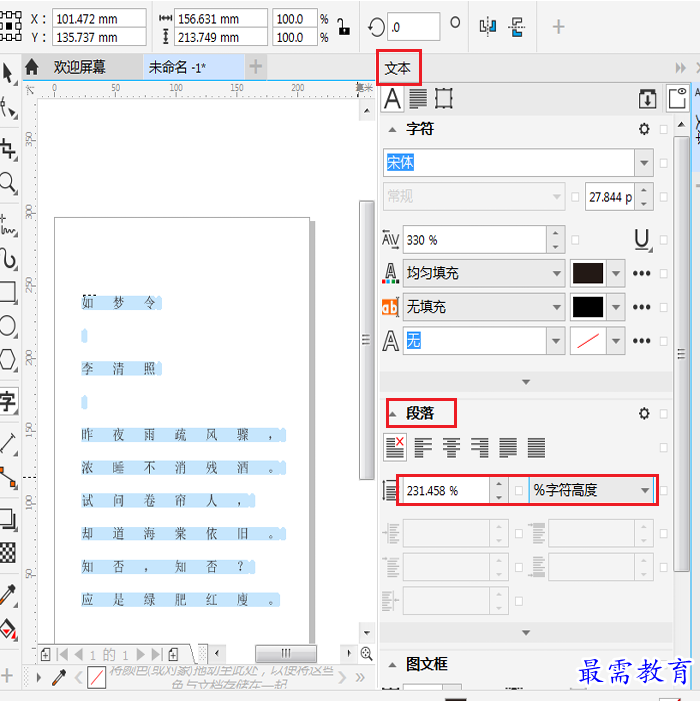Image resolution: width=700 pixels, height=703 pixels.
Task: Select the Crop tool
Action: click(x=8, y=148)
